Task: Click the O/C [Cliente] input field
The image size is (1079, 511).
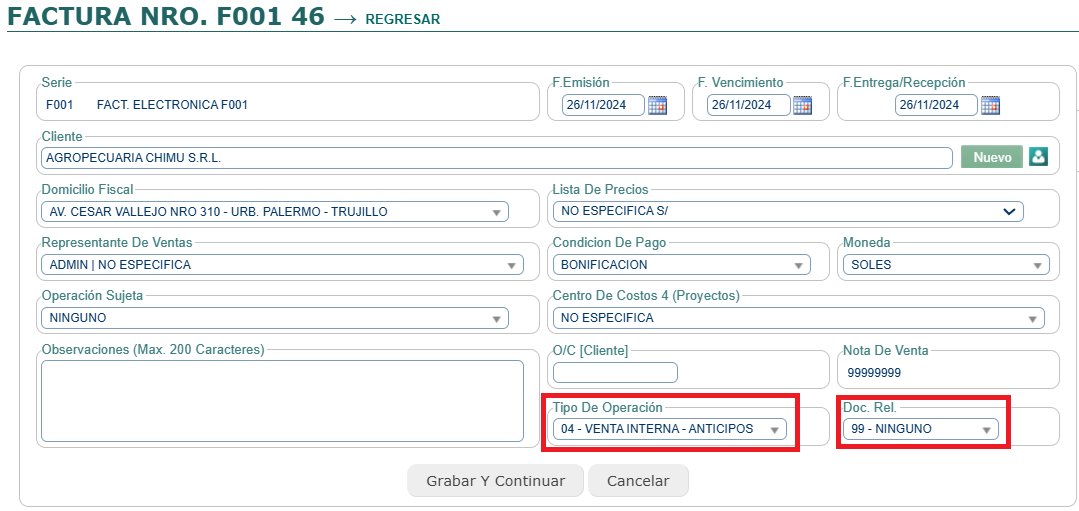Action: (x=615, y=372)
